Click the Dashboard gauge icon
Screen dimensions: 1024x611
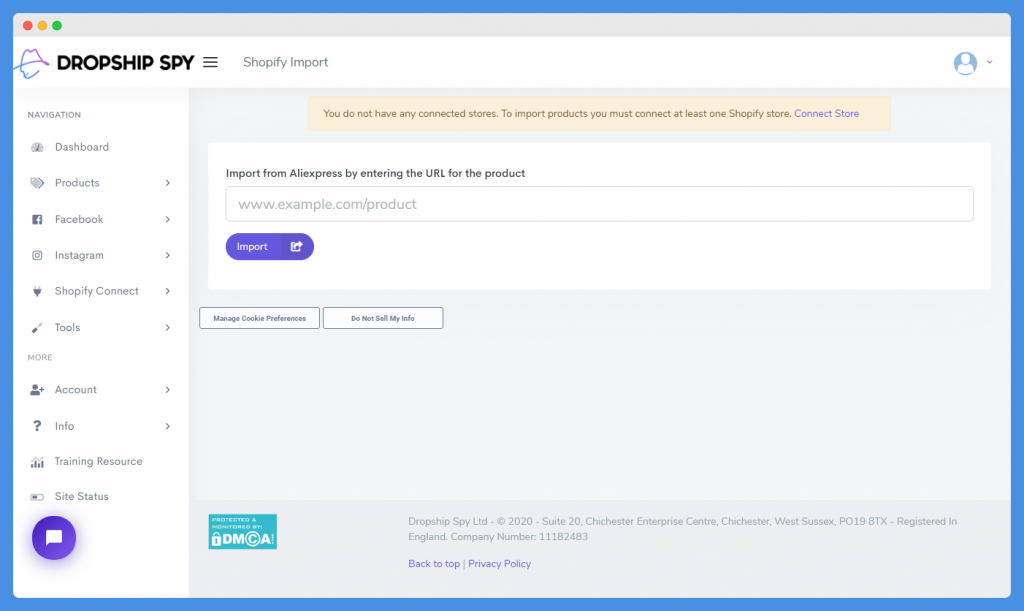click(x=37, y=148)
